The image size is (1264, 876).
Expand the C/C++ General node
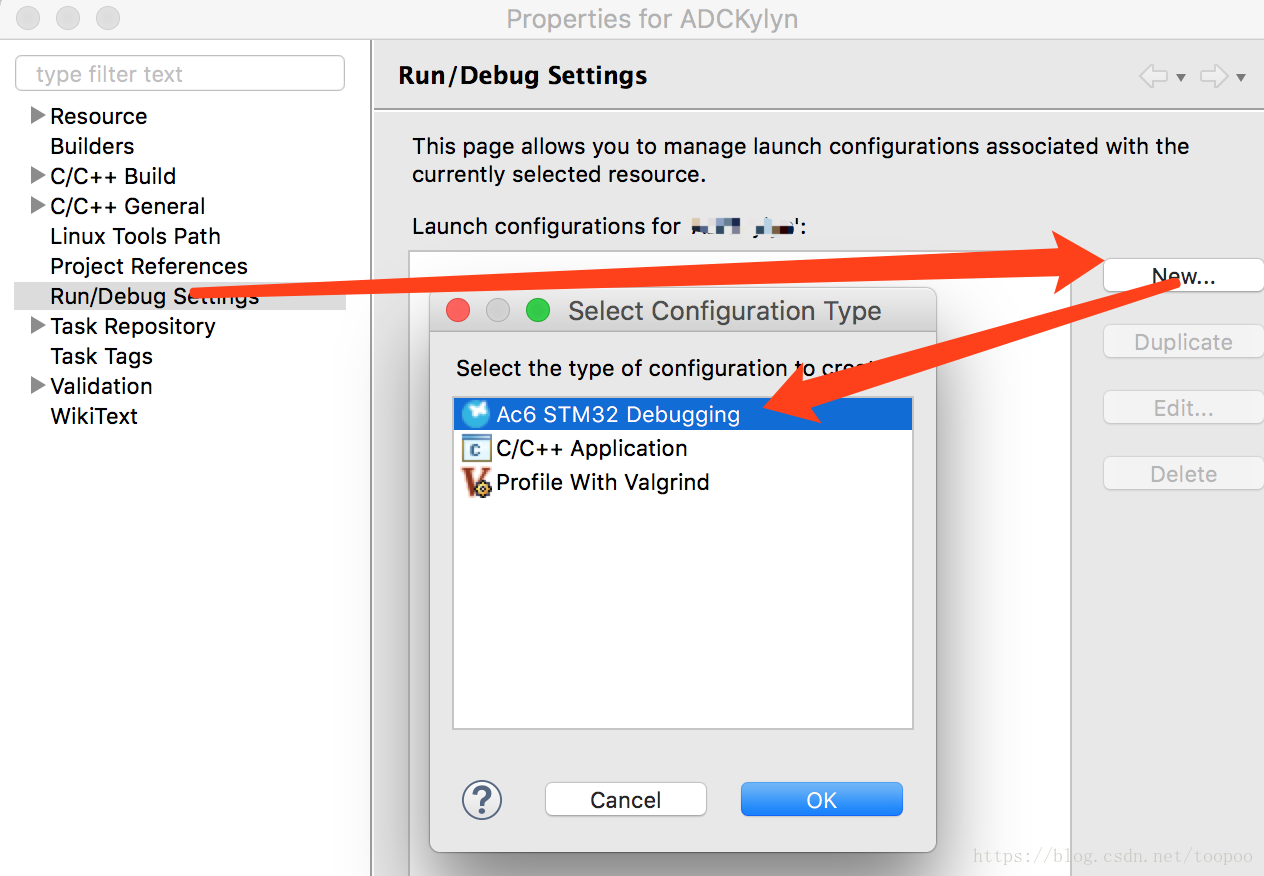point(38,205)
